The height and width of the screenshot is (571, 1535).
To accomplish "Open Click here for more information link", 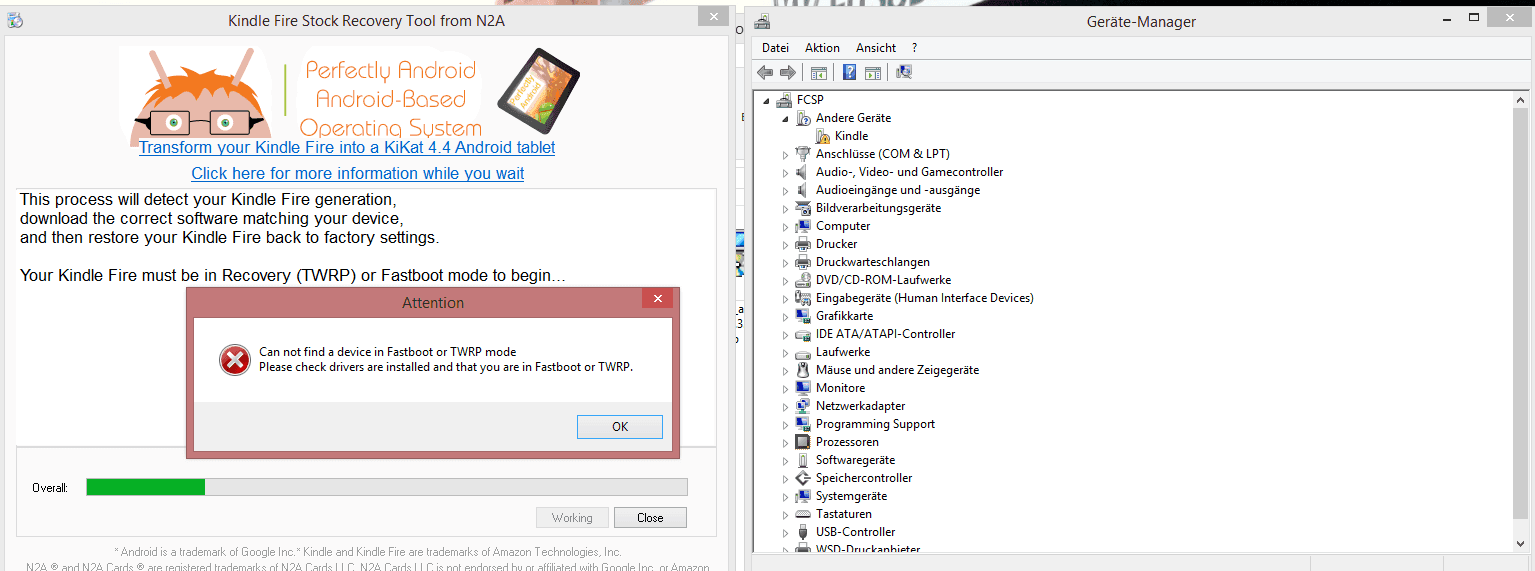I will pyautogui.click(x=358, y=173).
